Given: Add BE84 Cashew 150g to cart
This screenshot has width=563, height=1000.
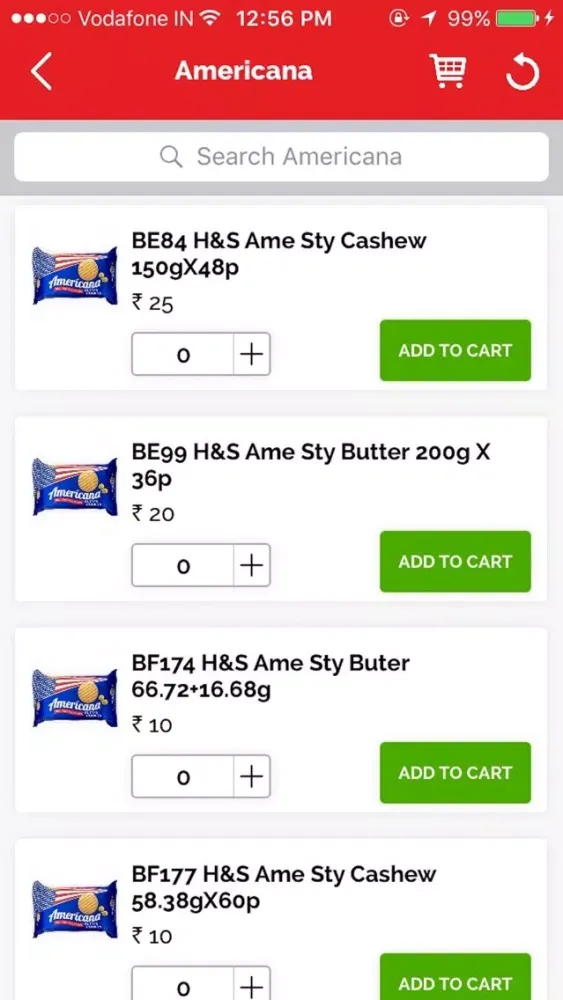Looking at the screenshot, I should (x=455, y=350).
